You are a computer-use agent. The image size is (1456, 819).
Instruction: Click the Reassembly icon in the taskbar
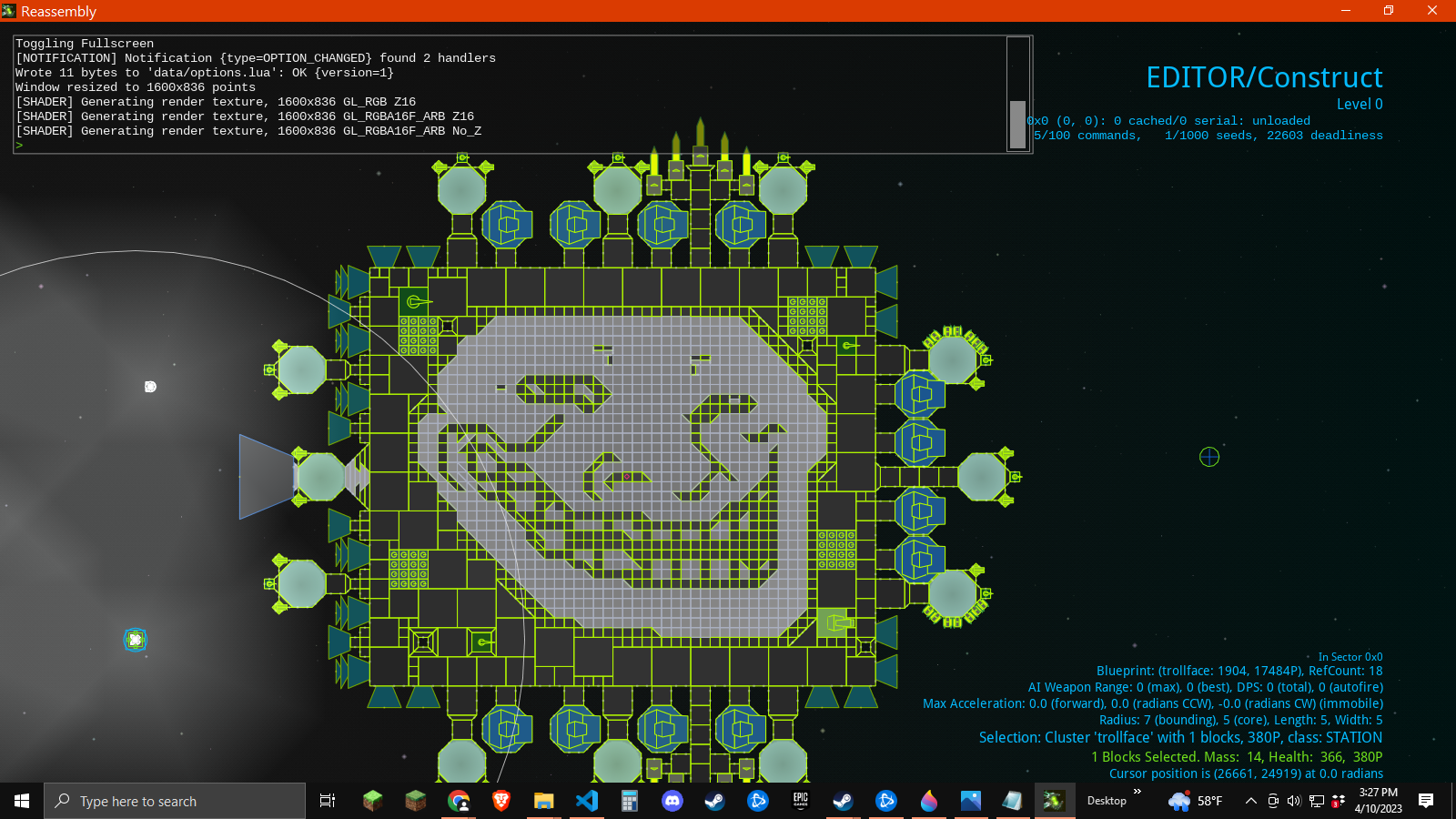[x=1054, y=801]
